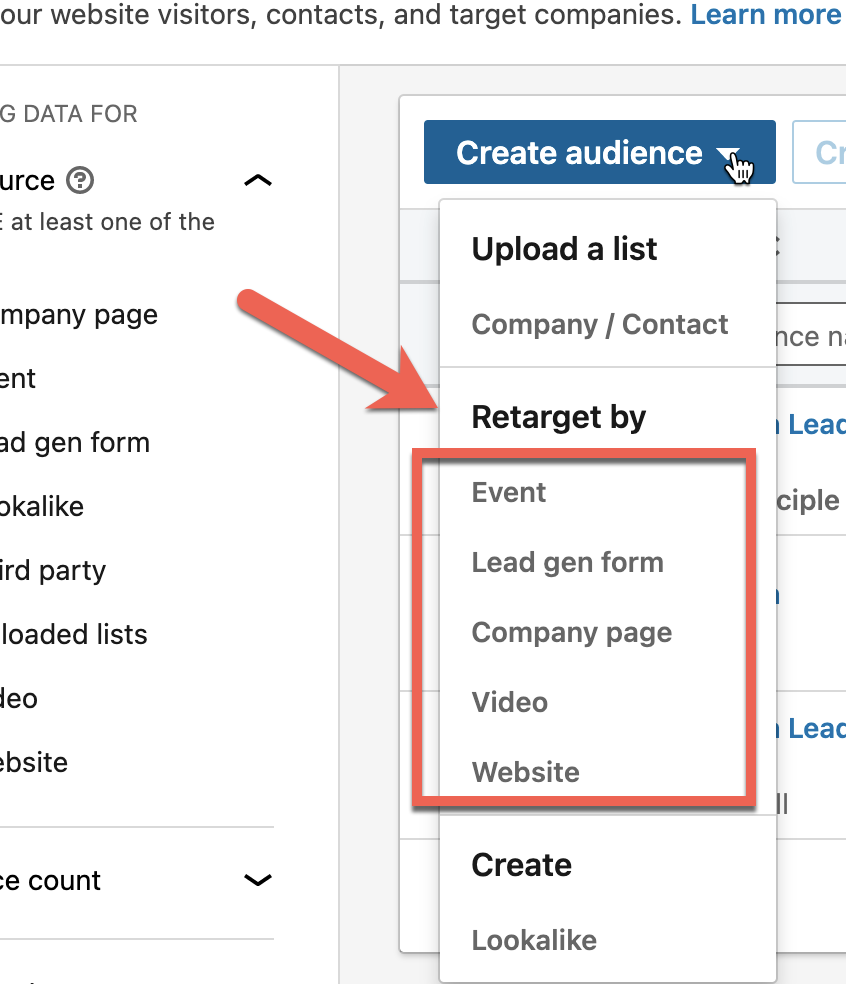Open the Learn more link

(x=766, y=15)
